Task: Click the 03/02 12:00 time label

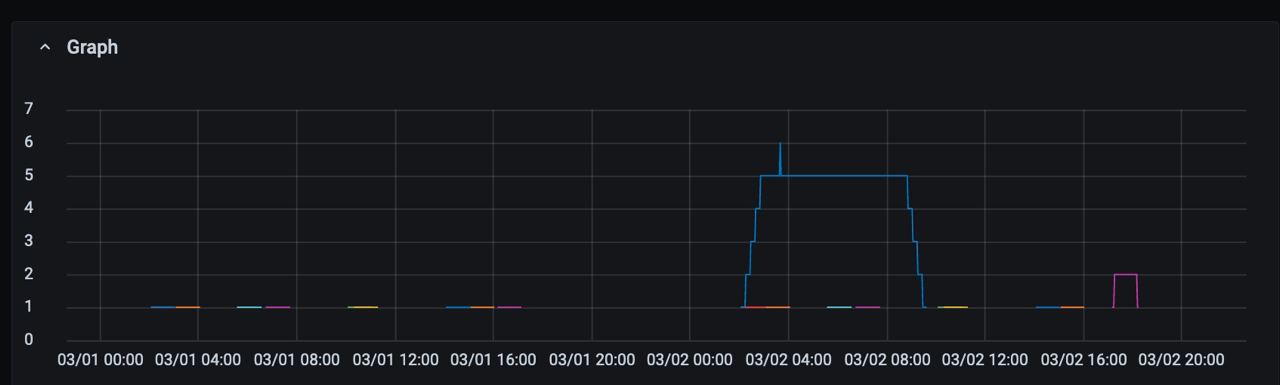Action: tap(985, 359)
